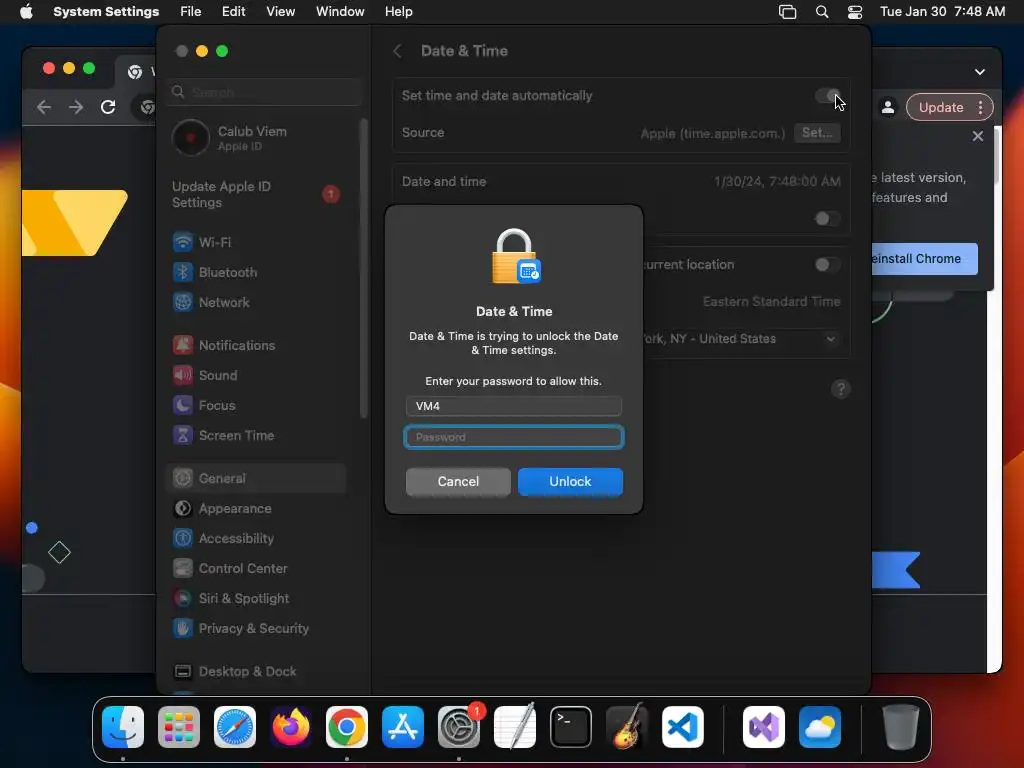Image resolution: width=1024 pixels, height=768 pixels.
Task: Open Visual Studio Code from Dock
Action: [x=683, y=727]
